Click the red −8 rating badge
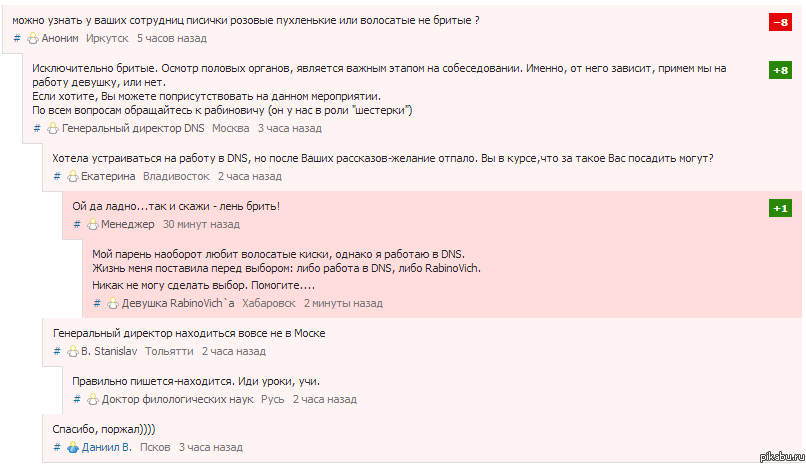Image resolution: width=806 pixels, height=464 pixels. (x=780, y=22)
